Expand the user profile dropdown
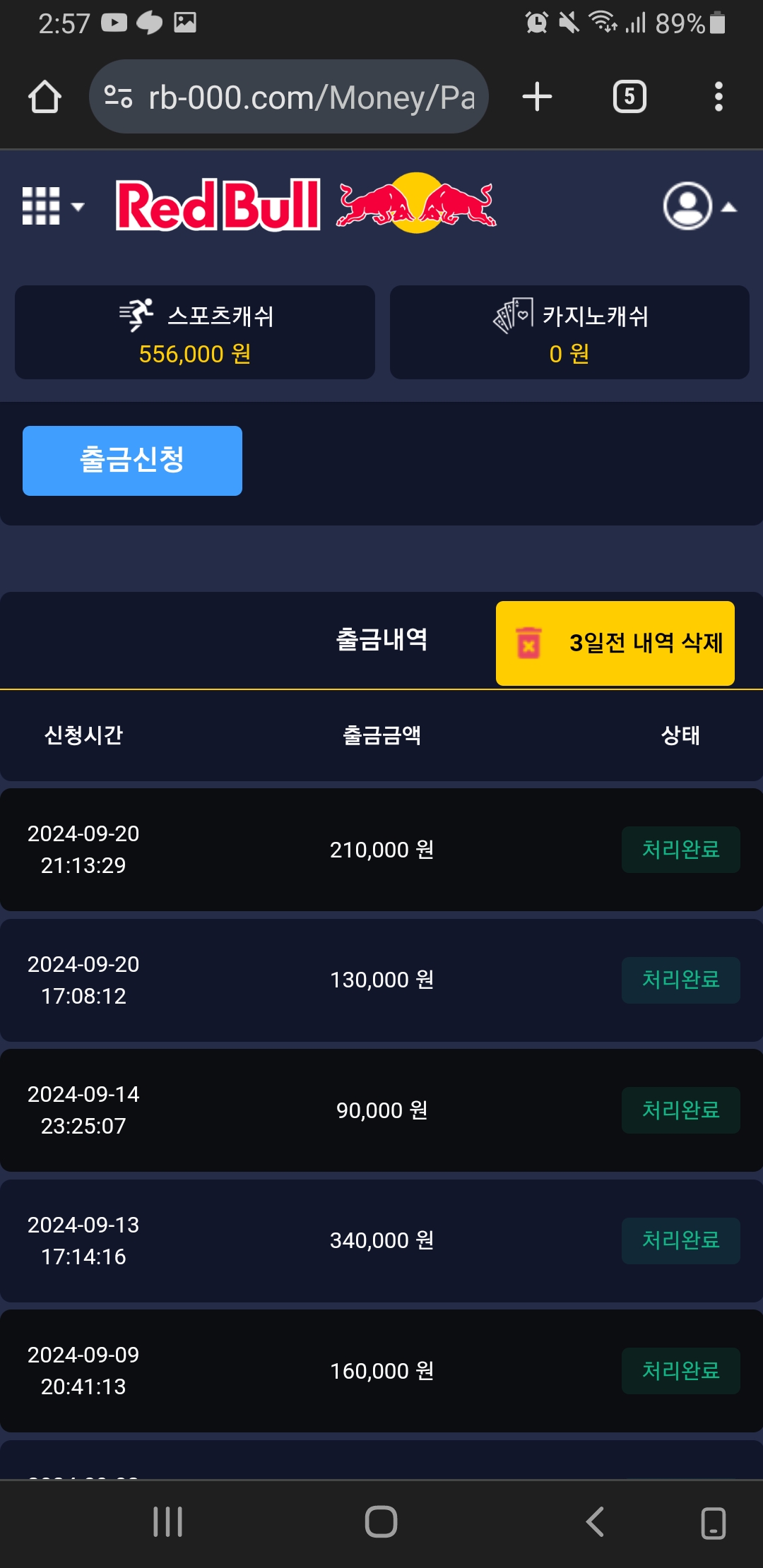The width and height of the screenshot is (763, 1568). [x=698, y=206]
